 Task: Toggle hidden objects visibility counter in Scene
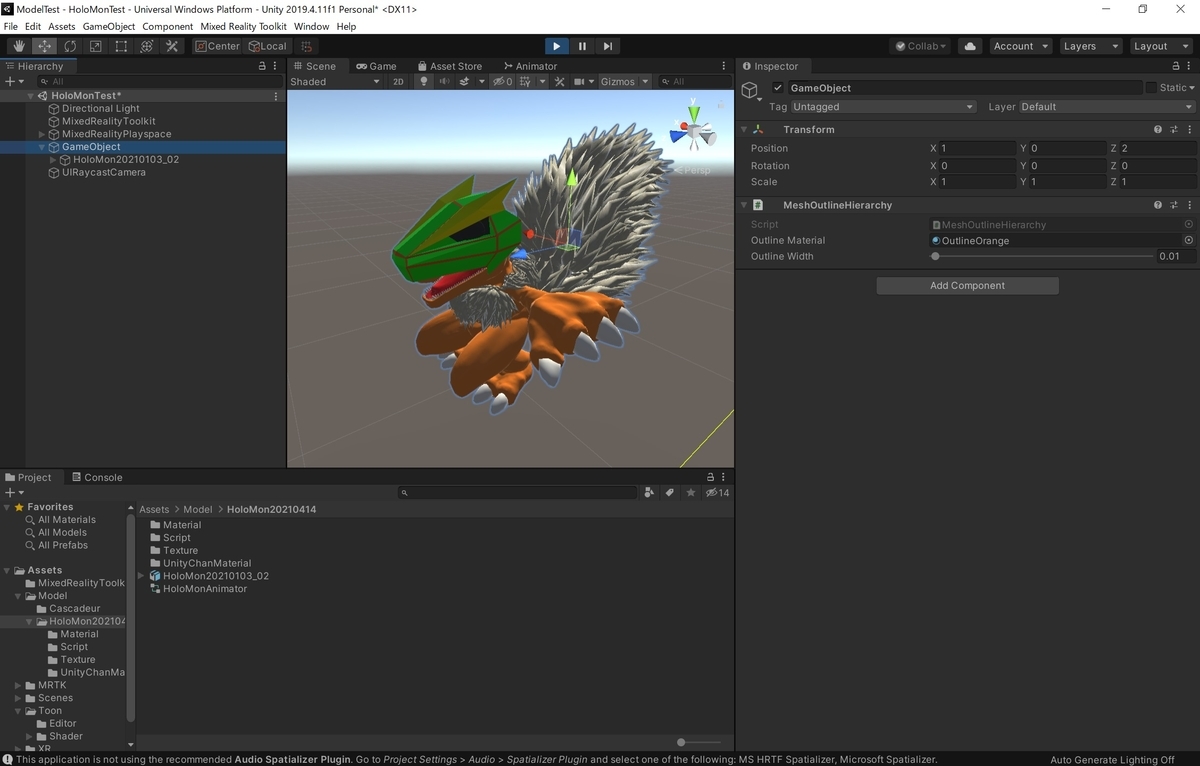(502, 82)
